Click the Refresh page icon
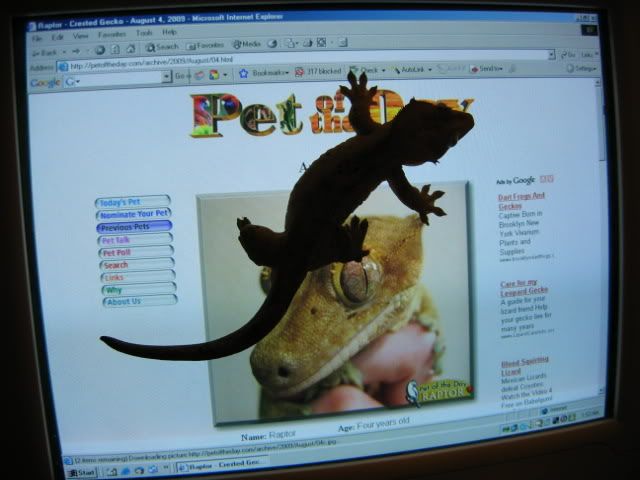Screen dimensions: 640x480 click(116, 49)
